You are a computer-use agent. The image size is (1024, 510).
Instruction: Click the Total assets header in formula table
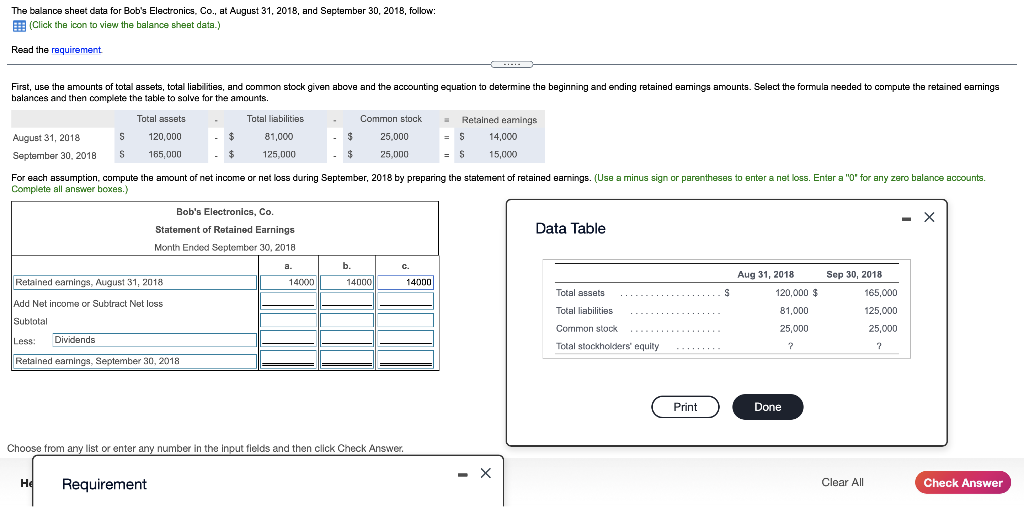(x=161, y=119)
